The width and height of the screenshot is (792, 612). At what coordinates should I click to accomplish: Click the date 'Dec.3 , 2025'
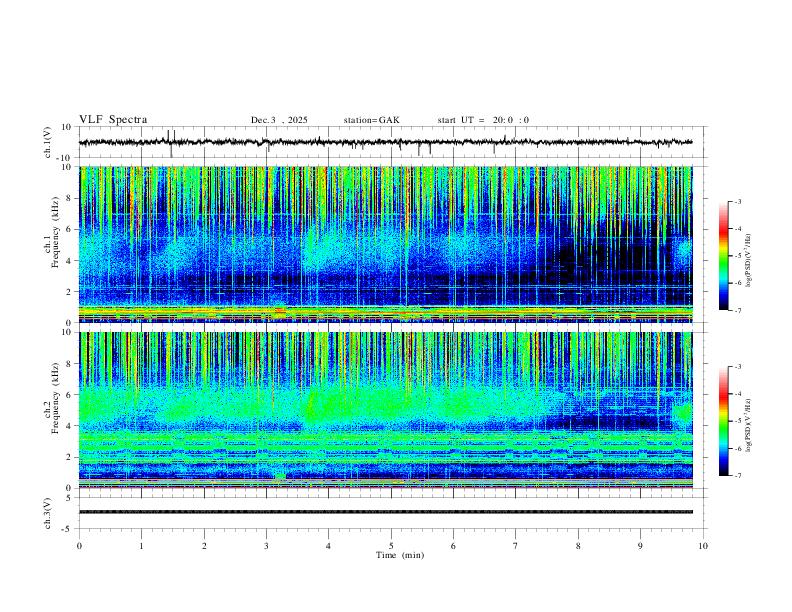279,120
